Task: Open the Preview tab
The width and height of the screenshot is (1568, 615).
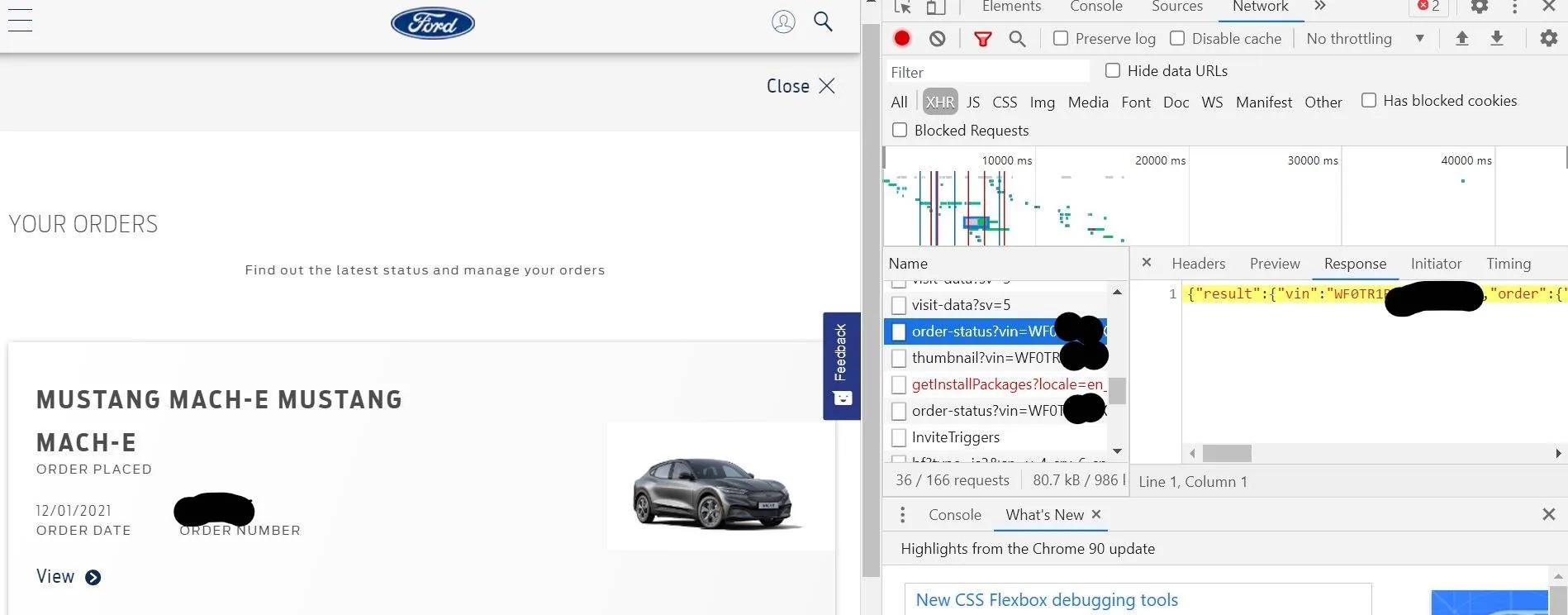Action: 1275,263
